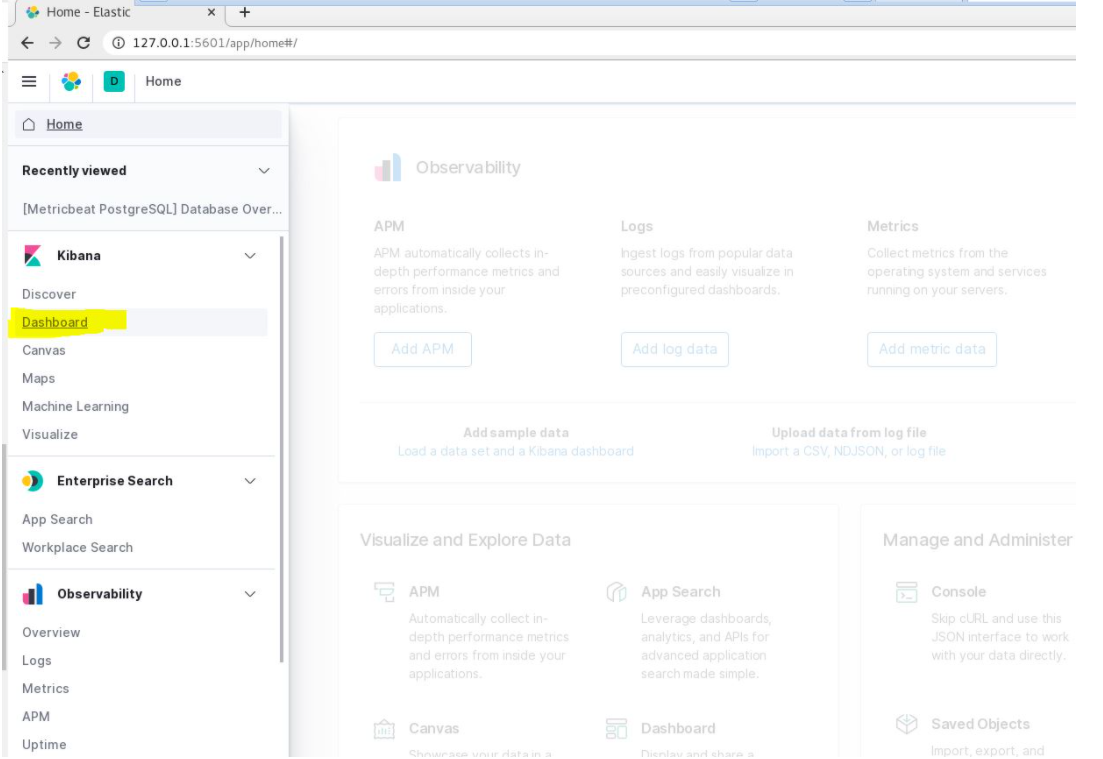1103x759 pixels.
Task: Open Canvas in the Kibana menu
Action: [x=44, y=350]
